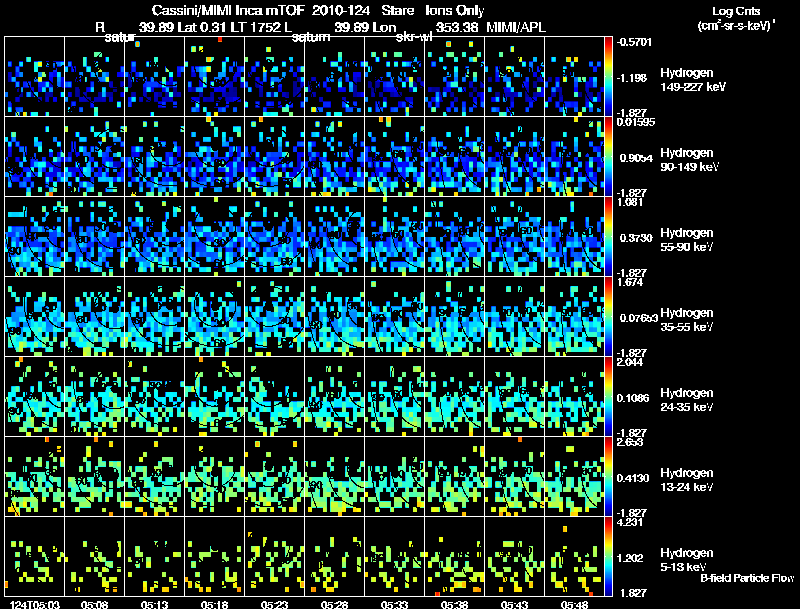The image size is (800, 609).
Task: Click the '0.9054' colorbar value
Action: tap(636, 158)
